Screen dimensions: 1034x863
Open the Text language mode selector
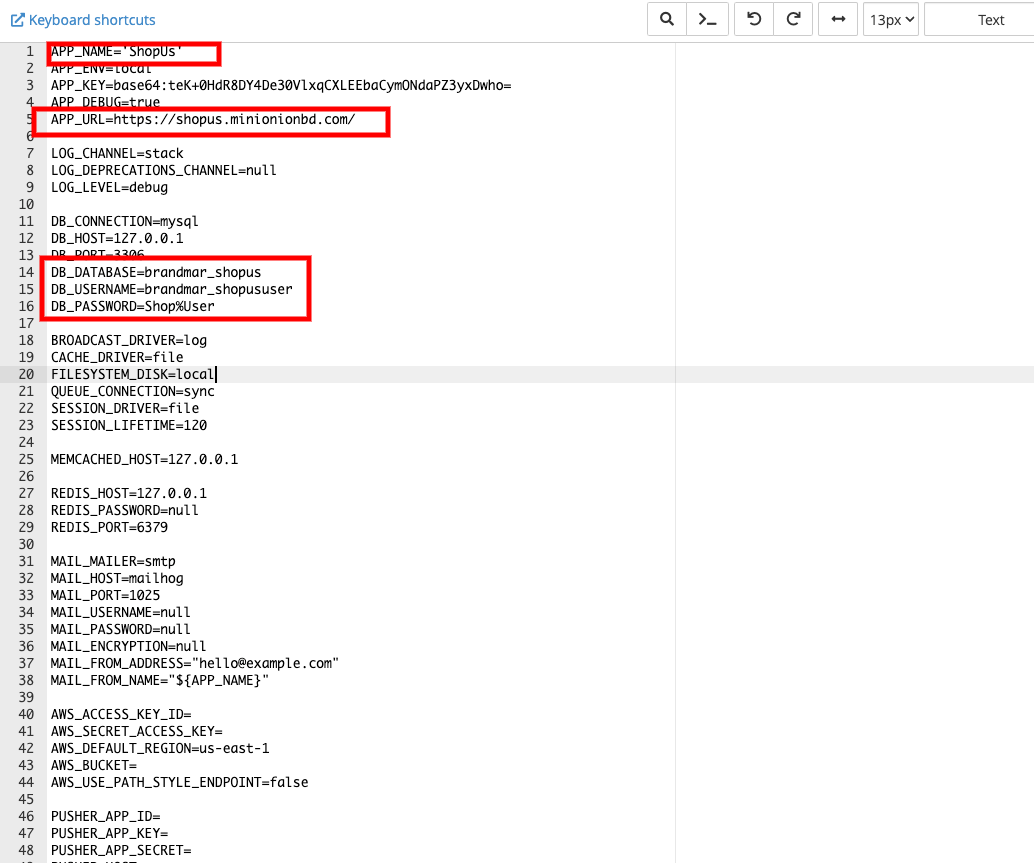pyautogui.click(x=978, y=19)
